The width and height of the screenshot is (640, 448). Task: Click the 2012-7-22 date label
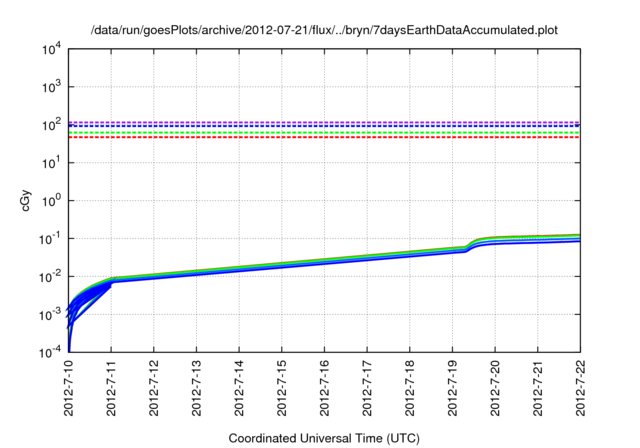pos(580,388)
